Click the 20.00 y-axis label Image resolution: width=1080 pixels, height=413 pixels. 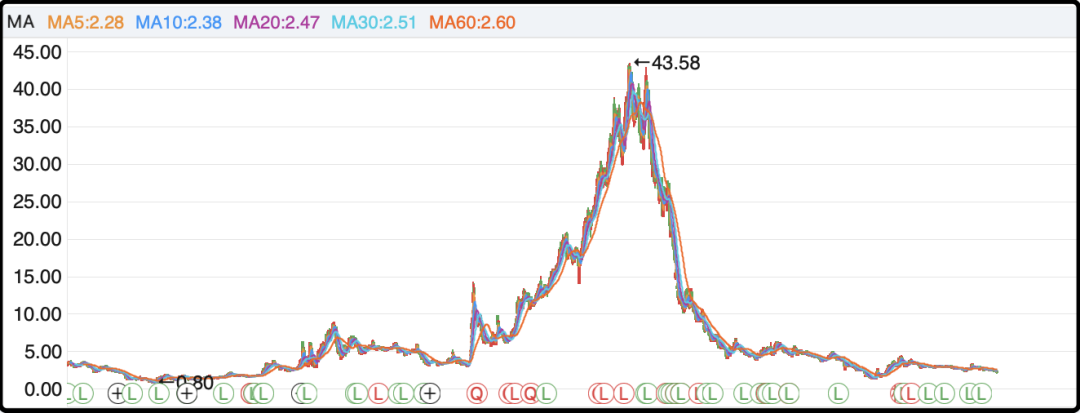coord(36,240)
